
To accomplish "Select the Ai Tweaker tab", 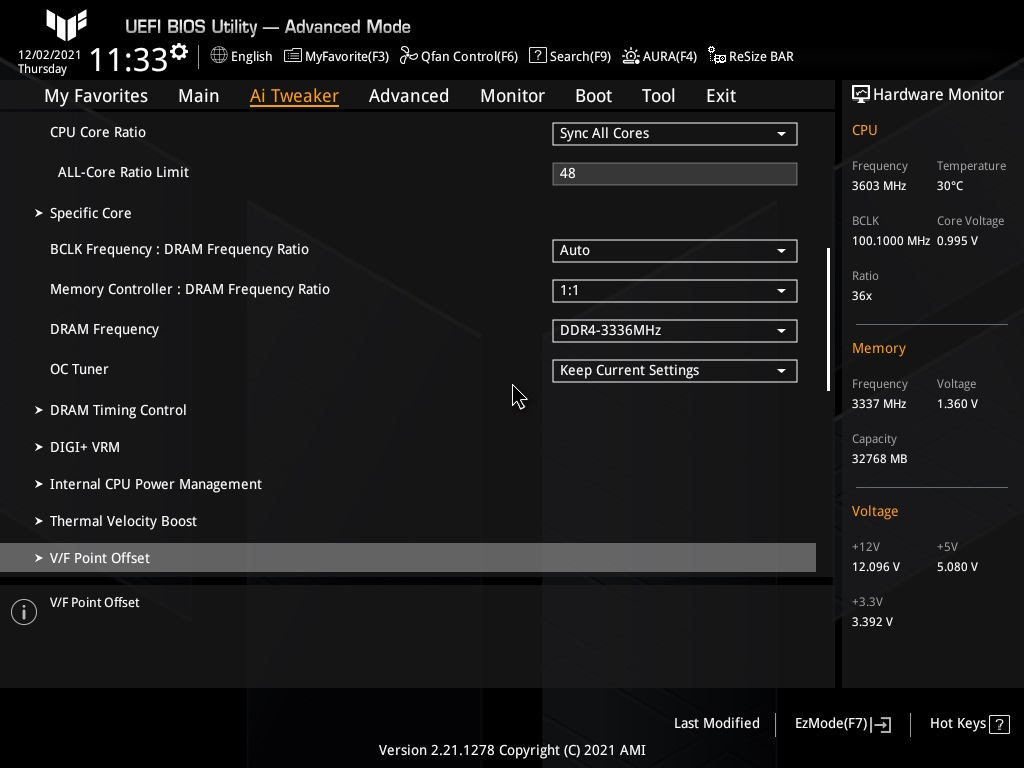I will pyautogui.click(x=294, y=96).
